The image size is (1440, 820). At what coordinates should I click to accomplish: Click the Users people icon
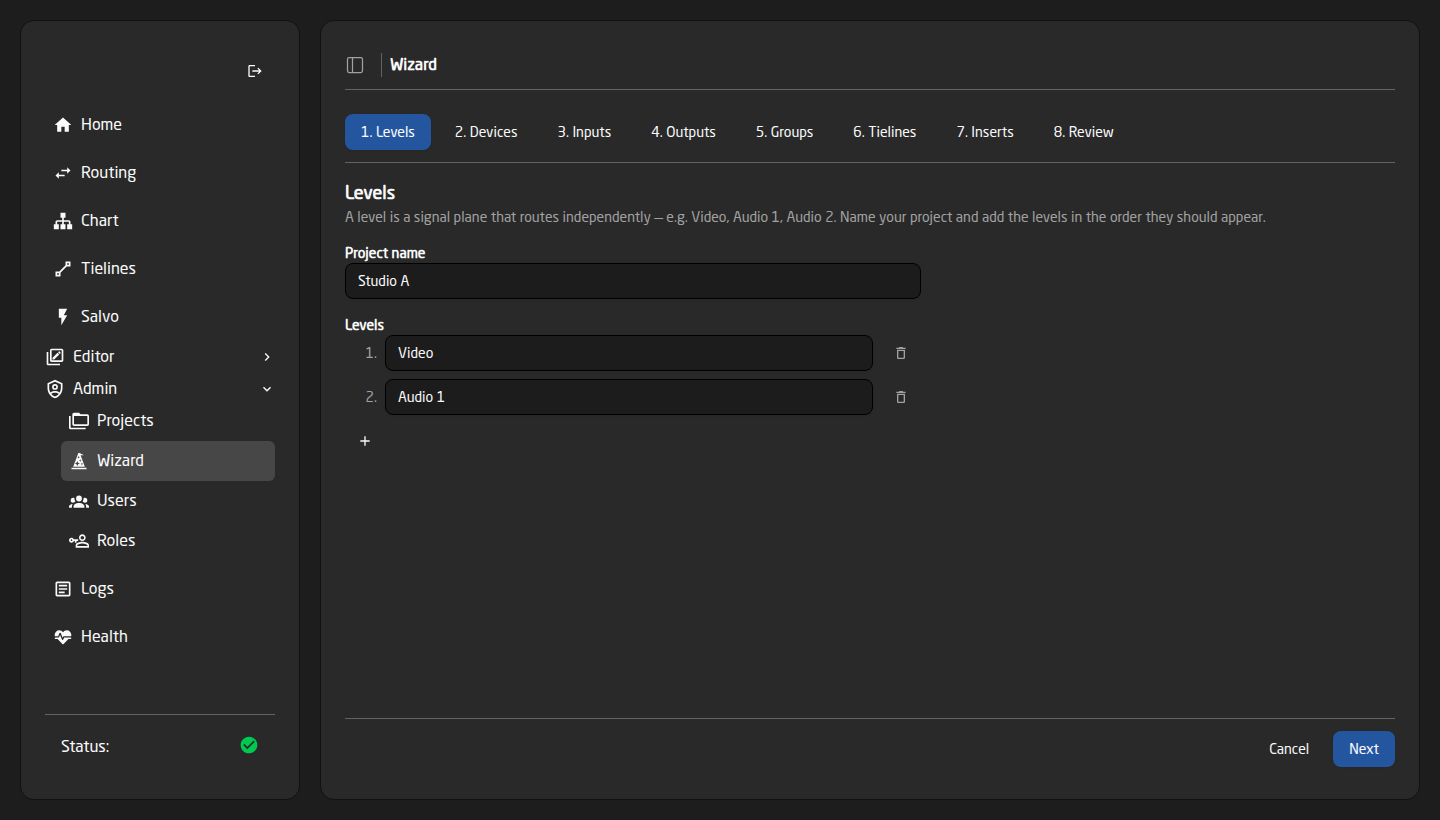[79, 501]
